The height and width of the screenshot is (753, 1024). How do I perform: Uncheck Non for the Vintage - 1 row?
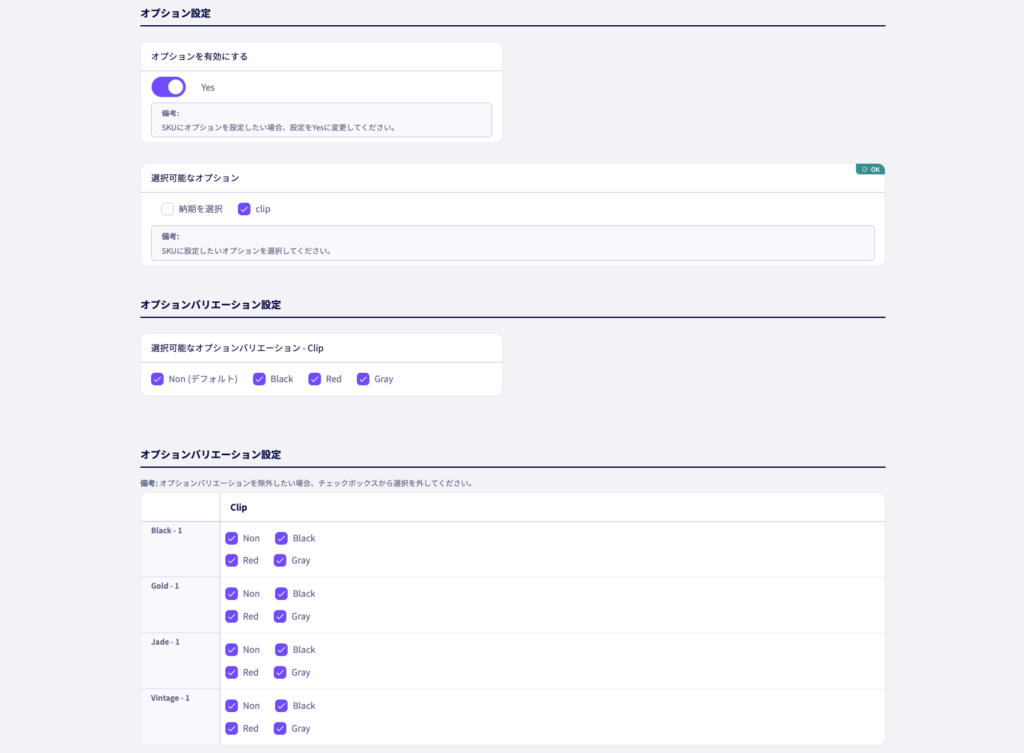pyautogui.click(x=232, y=706)
